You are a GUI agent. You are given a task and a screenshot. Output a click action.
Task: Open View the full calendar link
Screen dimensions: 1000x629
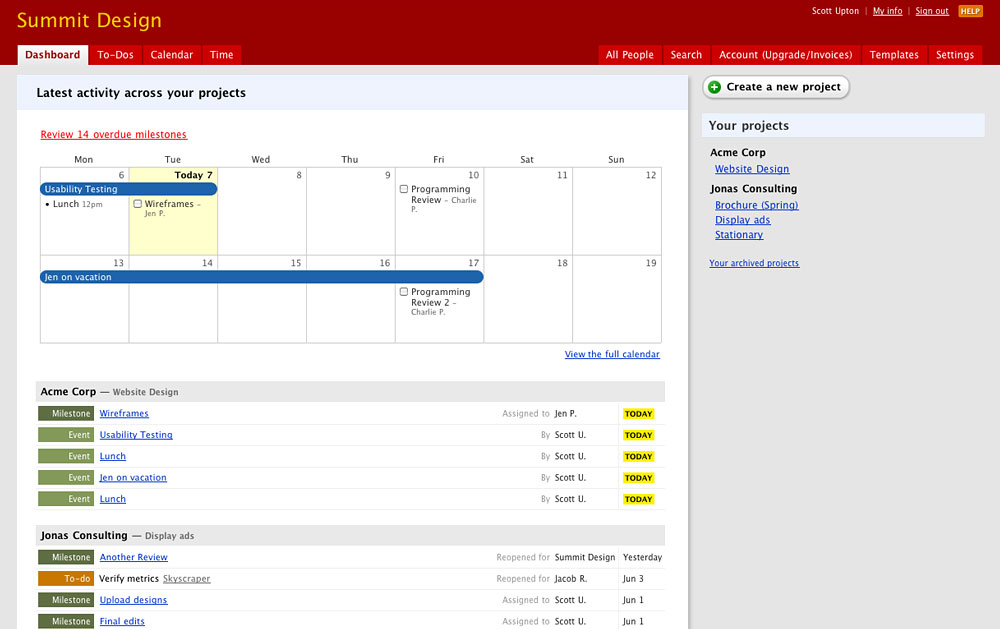tap(612, 354)
